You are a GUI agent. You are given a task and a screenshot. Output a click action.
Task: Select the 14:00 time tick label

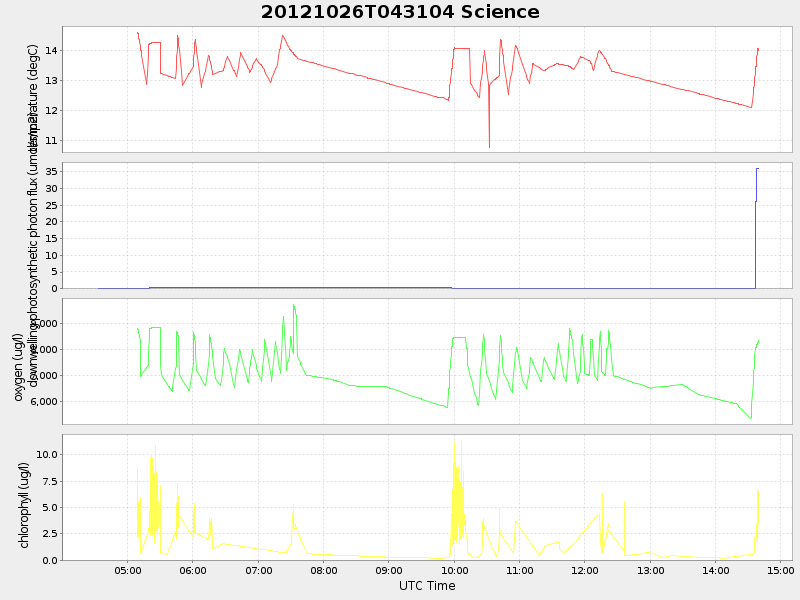tap(715, 570)
